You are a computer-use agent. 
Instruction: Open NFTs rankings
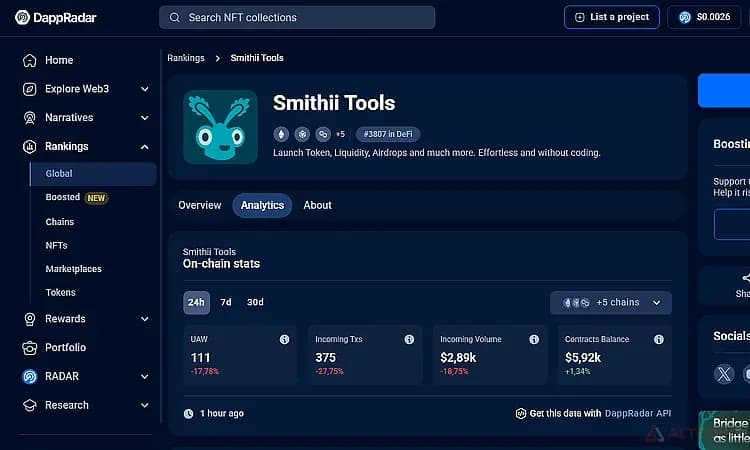(x=56, y=245)
